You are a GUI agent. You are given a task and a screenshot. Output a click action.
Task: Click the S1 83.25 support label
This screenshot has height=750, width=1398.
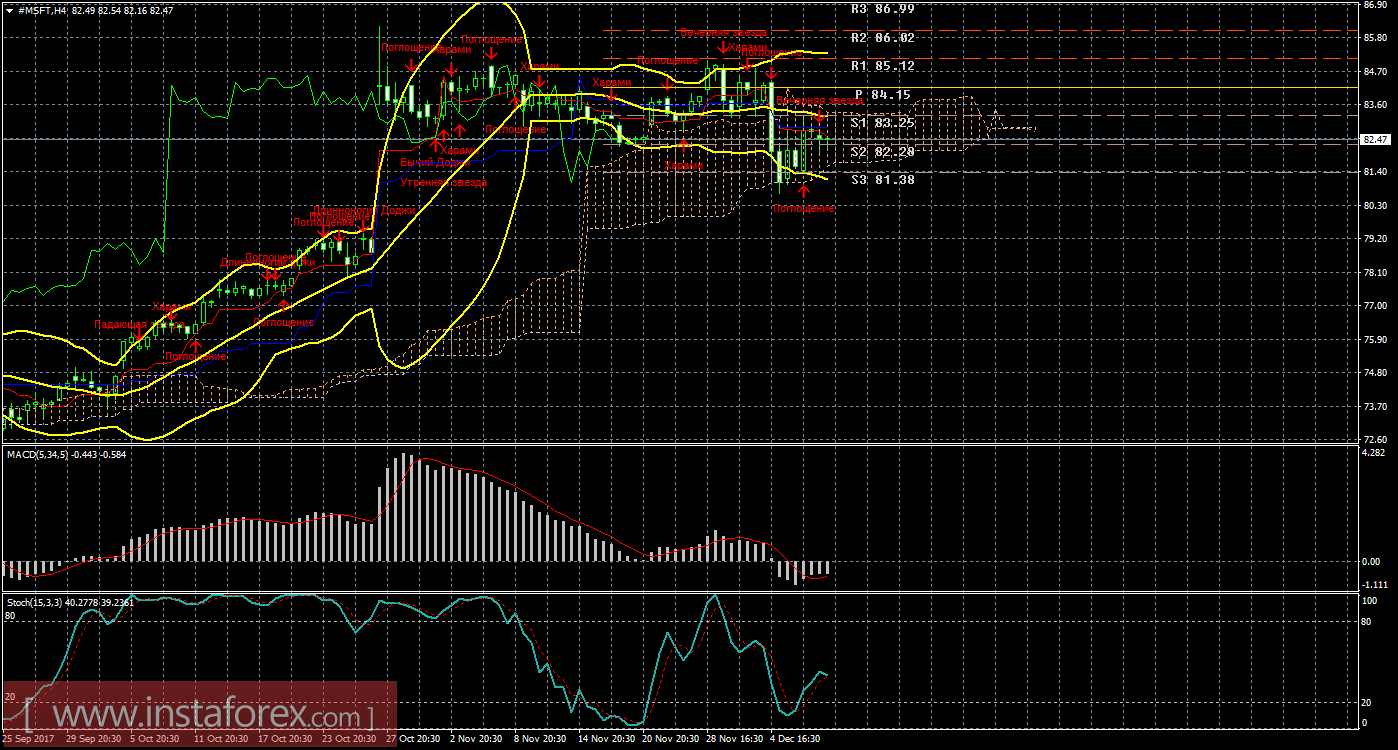tap(882, 123)
